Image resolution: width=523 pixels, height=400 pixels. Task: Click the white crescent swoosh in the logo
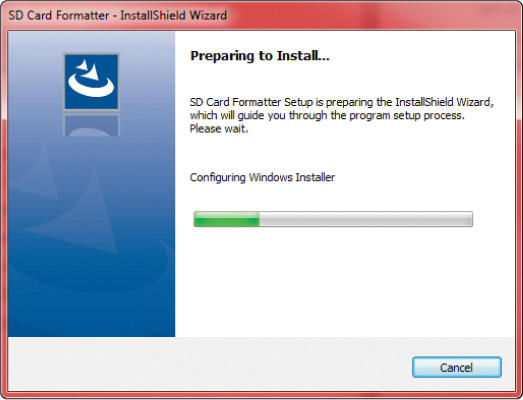(x=91, y=86)
